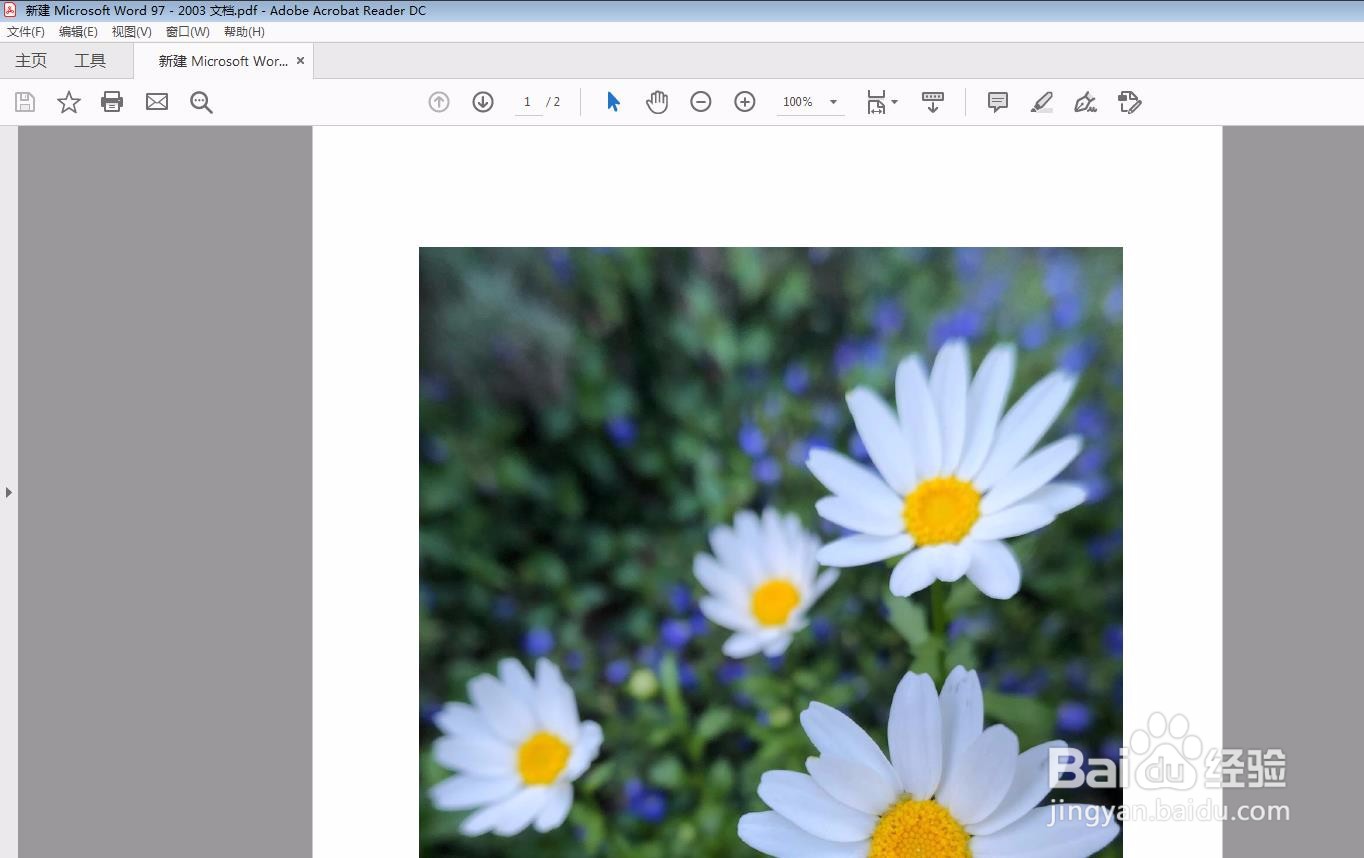Open the 帮助(H) menu

point(244,32)
